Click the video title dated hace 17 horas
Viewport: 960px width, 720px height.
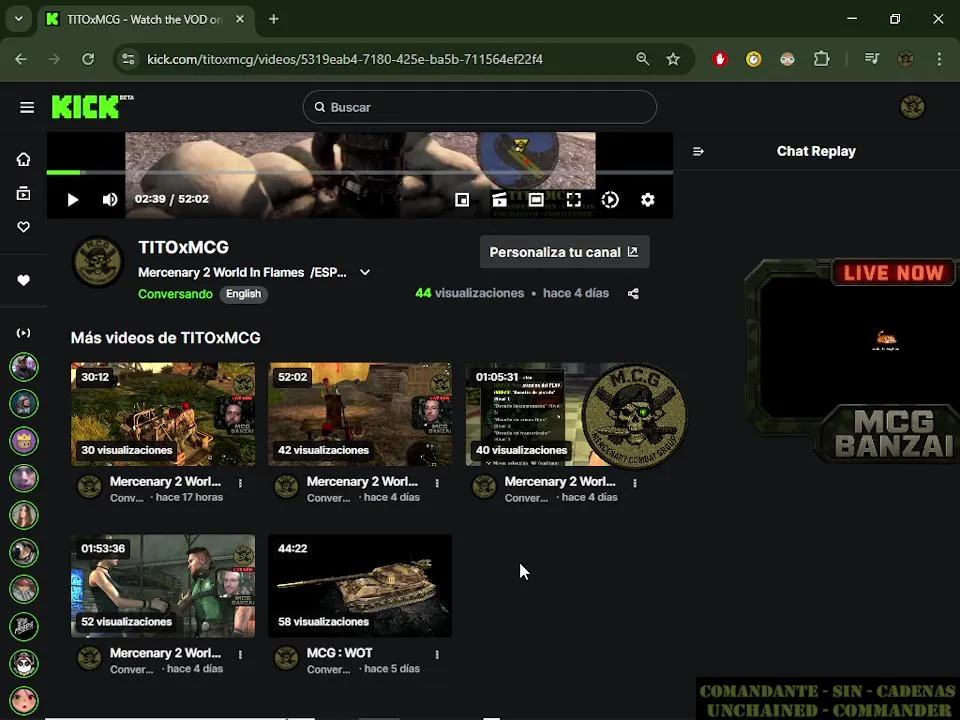point(165,482)
